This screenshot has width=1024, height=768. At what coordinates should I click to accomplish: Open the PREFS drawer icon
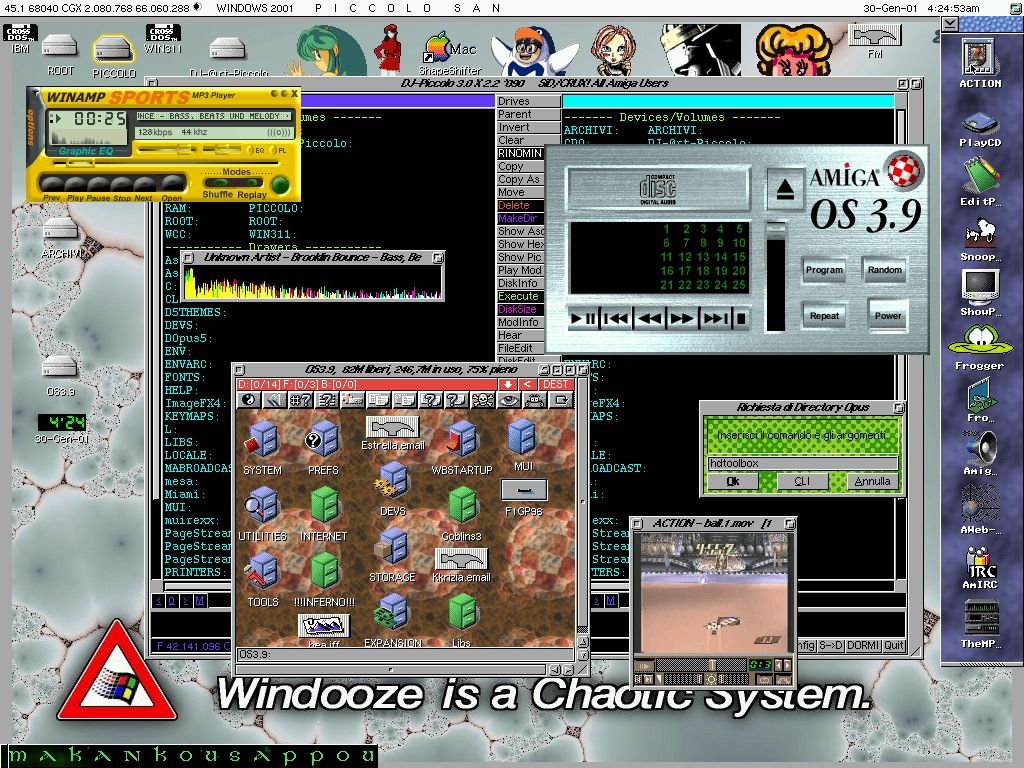pos(323,441)
